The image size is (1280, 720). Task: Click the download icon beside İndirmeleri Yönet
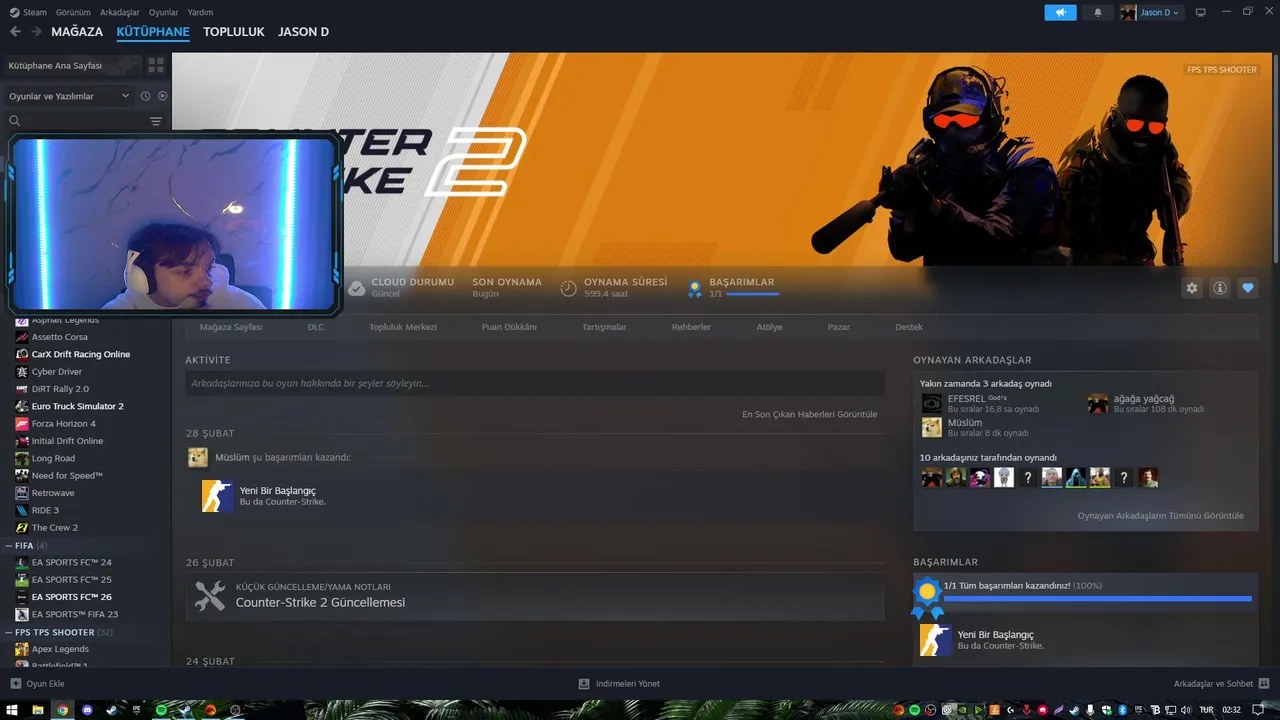pyautogui.click(x=584, y=684)
